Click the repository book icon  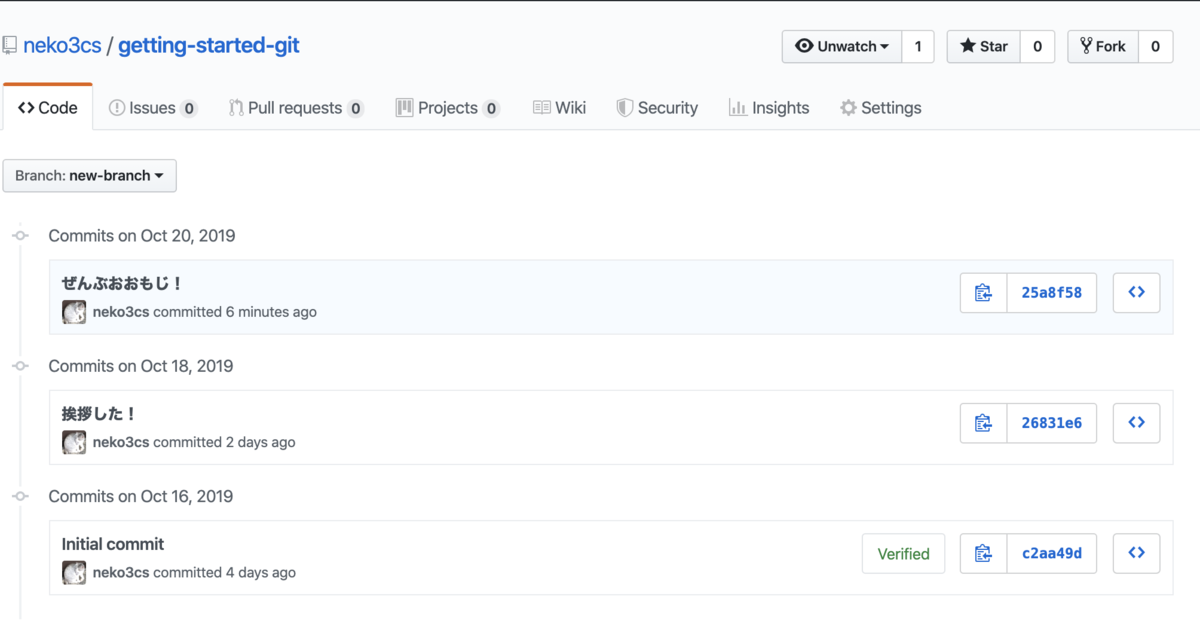coord(9,46)
